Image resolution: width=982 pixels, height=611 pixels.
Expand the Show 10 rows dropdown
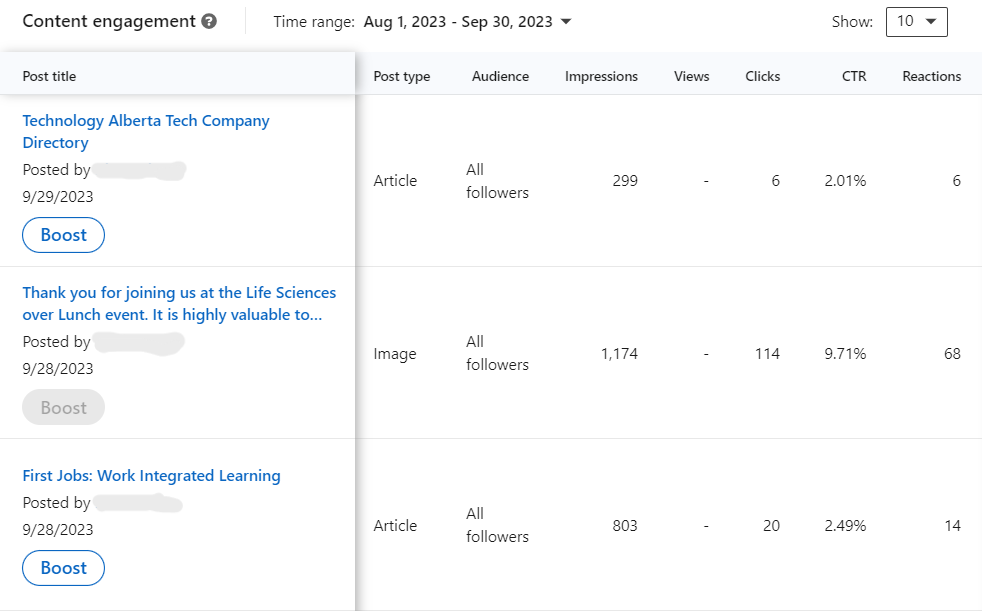coord(916,22)
